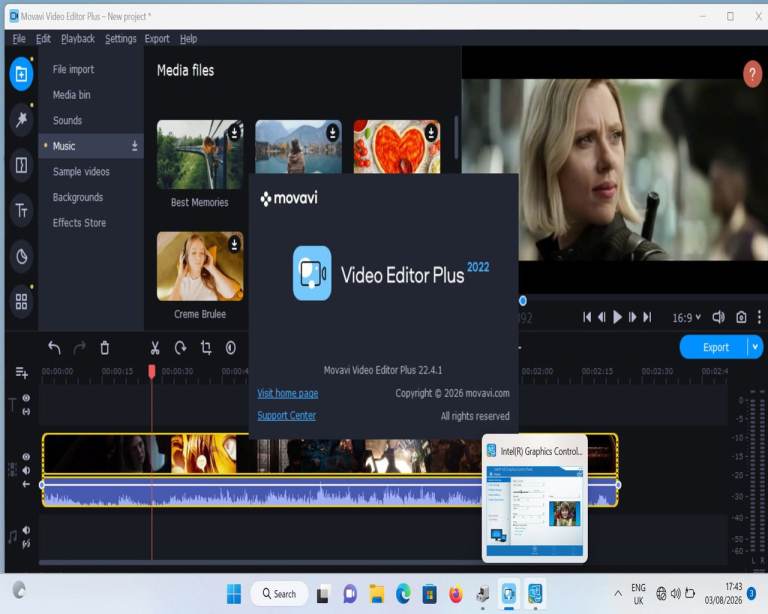The image size is (768, 614).
Task: Download the Creme Brulee track
Action: click(x=235, y=244)
